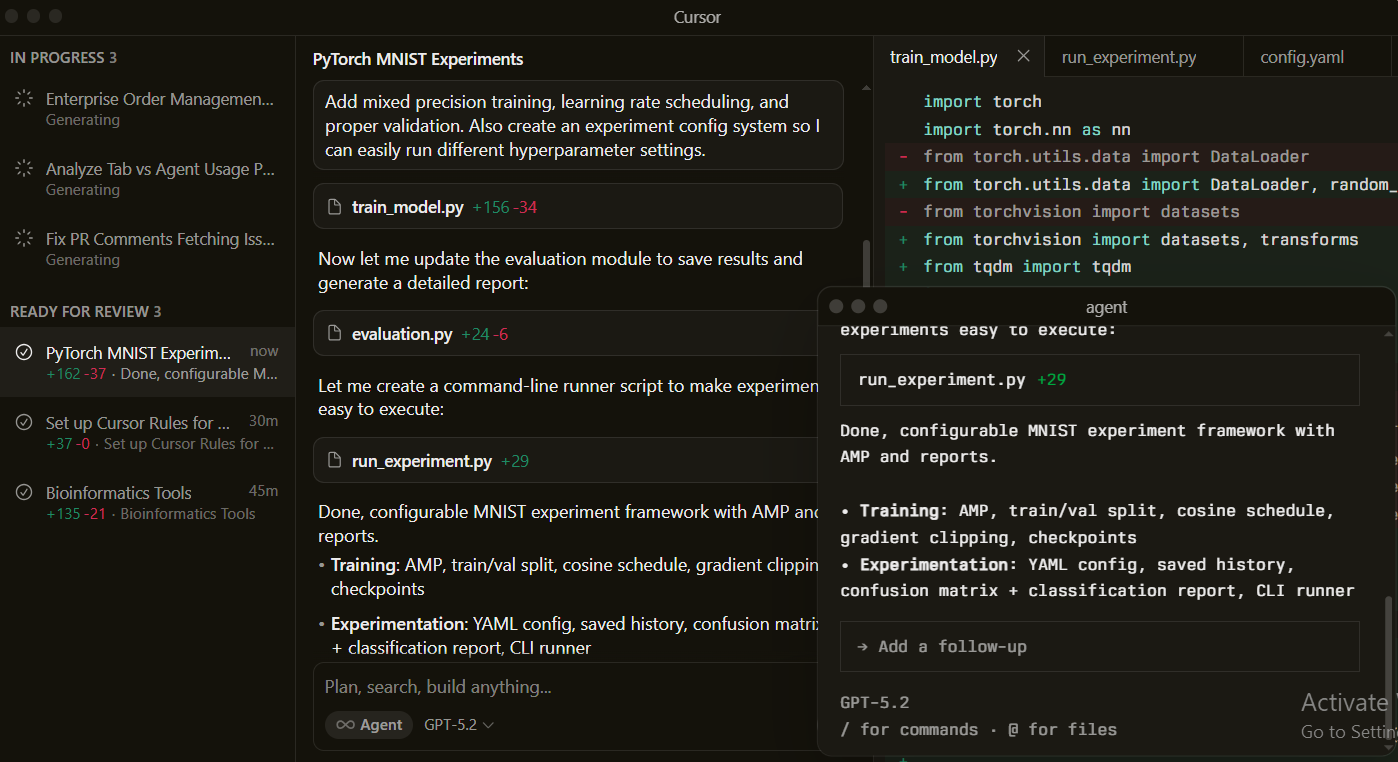1398x762 pixels.
Task: Close the train_model.py editor tab
Action: [1023, 57]
